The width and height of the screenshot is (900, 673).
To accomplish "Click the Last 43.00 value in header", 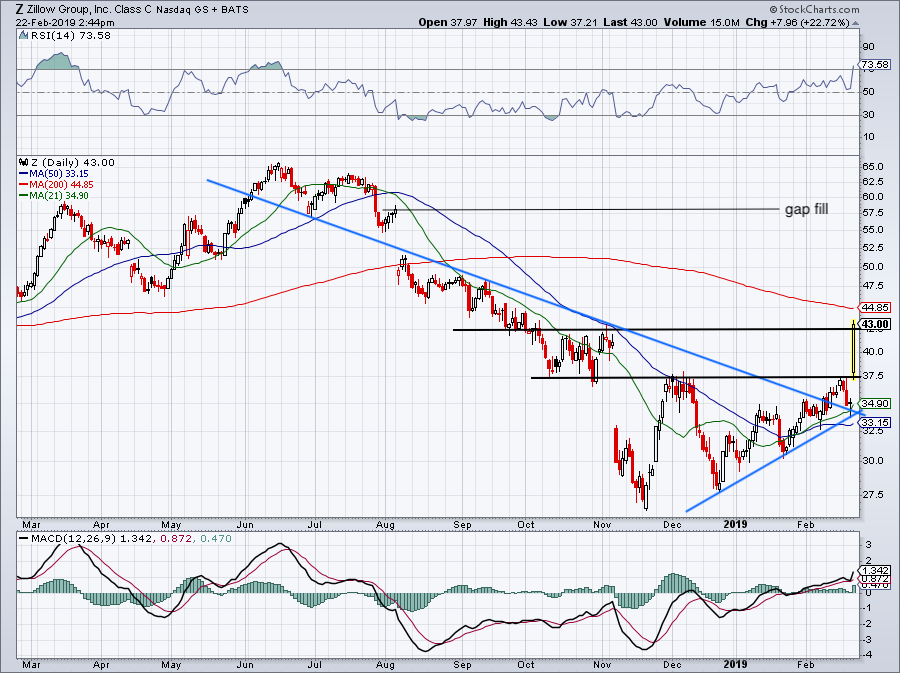I will point(630,22).
